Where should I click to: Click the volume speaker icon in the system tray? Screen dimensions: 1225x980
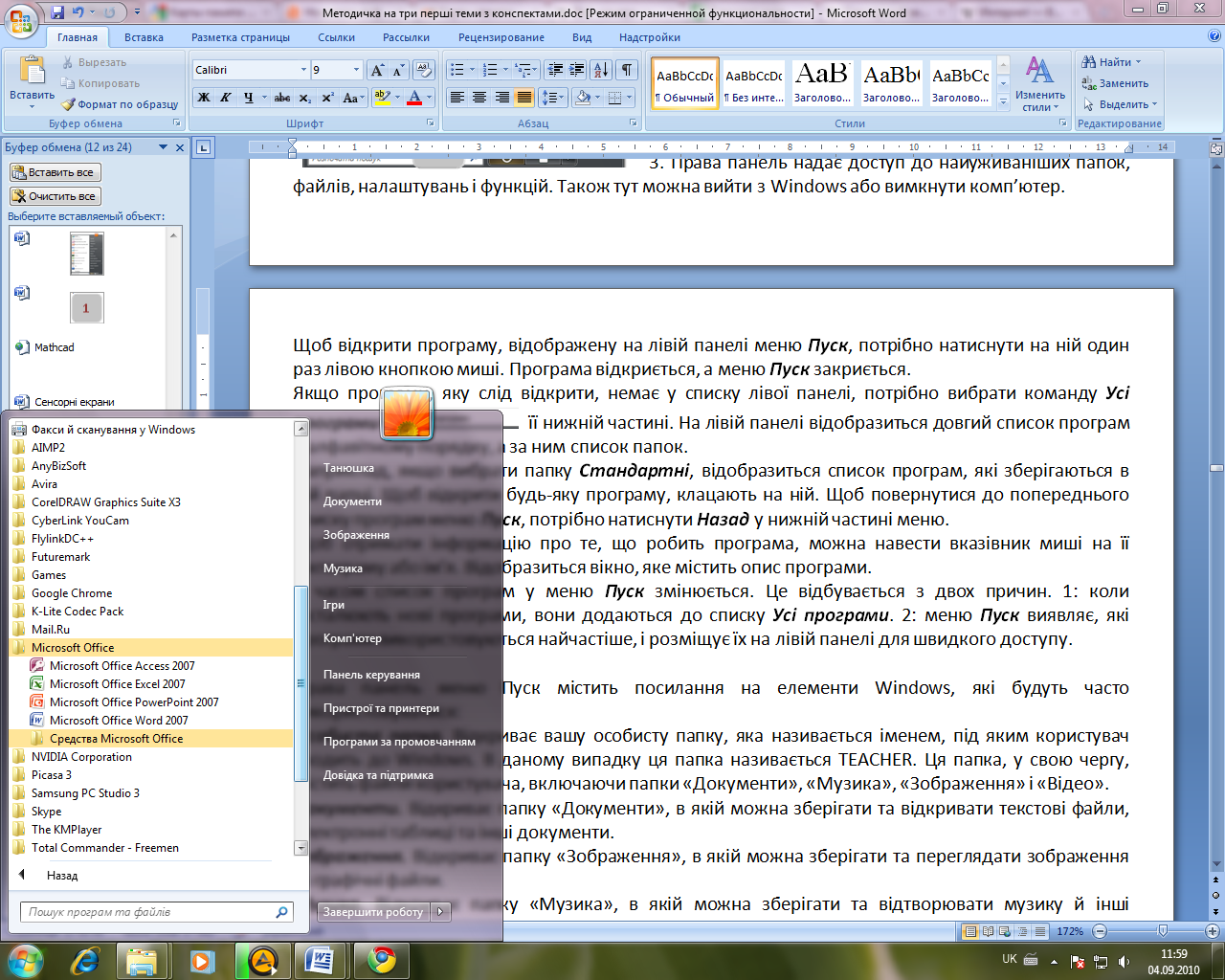(1124, 961)
